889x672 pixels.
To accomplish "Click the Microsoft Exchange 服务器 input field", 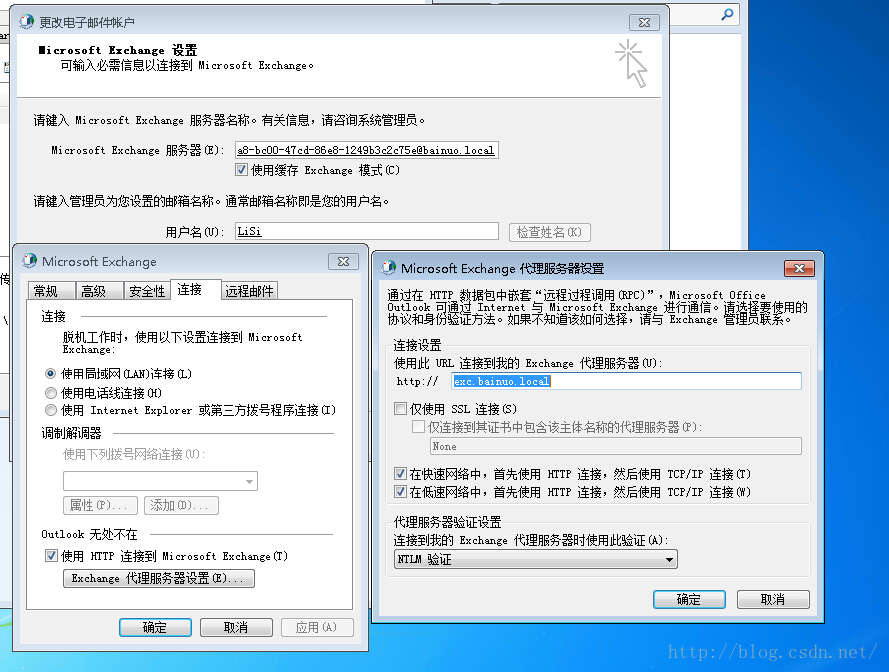I will pos(367,150).
